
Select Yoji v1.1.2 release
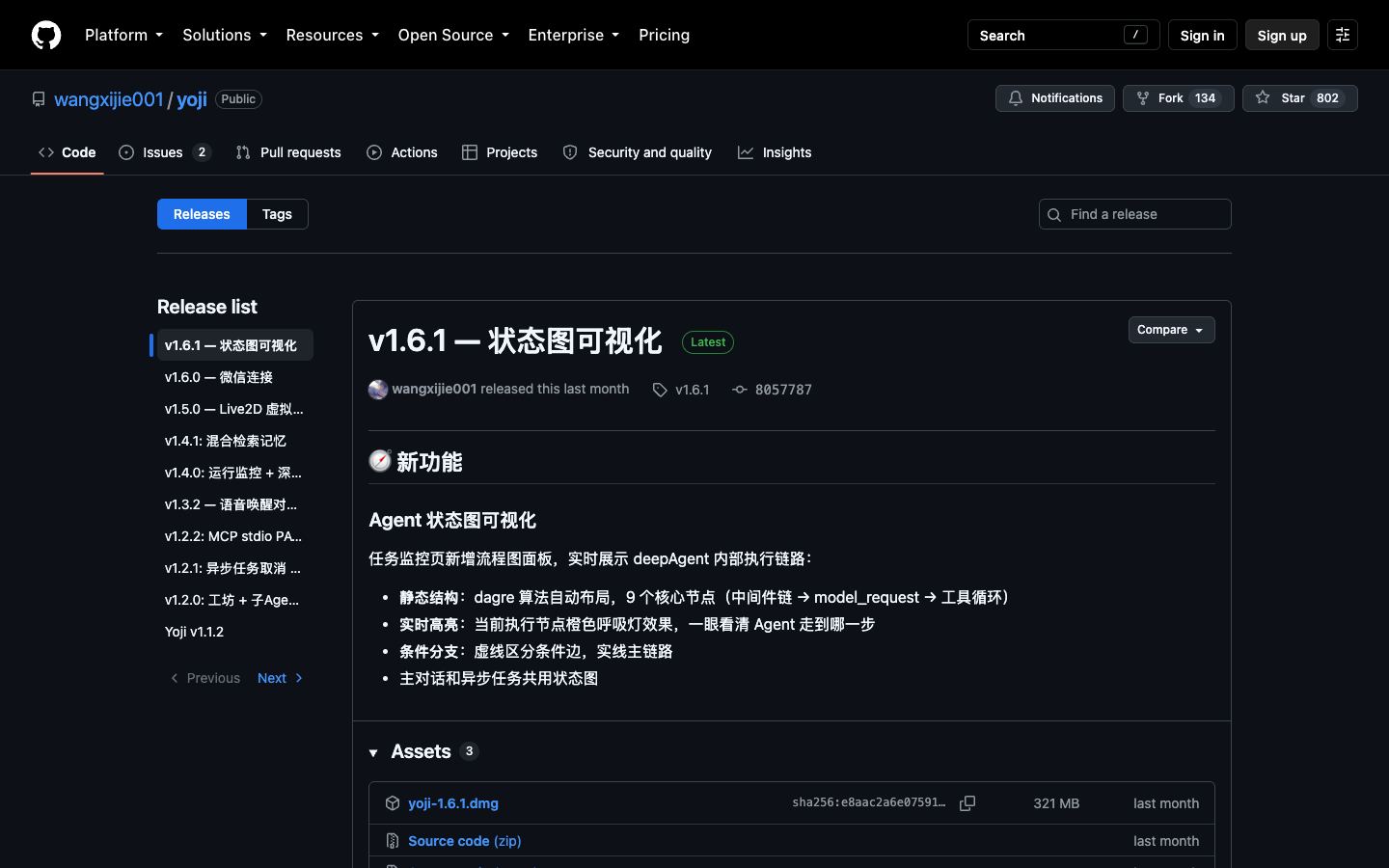(x=235, y=632)
